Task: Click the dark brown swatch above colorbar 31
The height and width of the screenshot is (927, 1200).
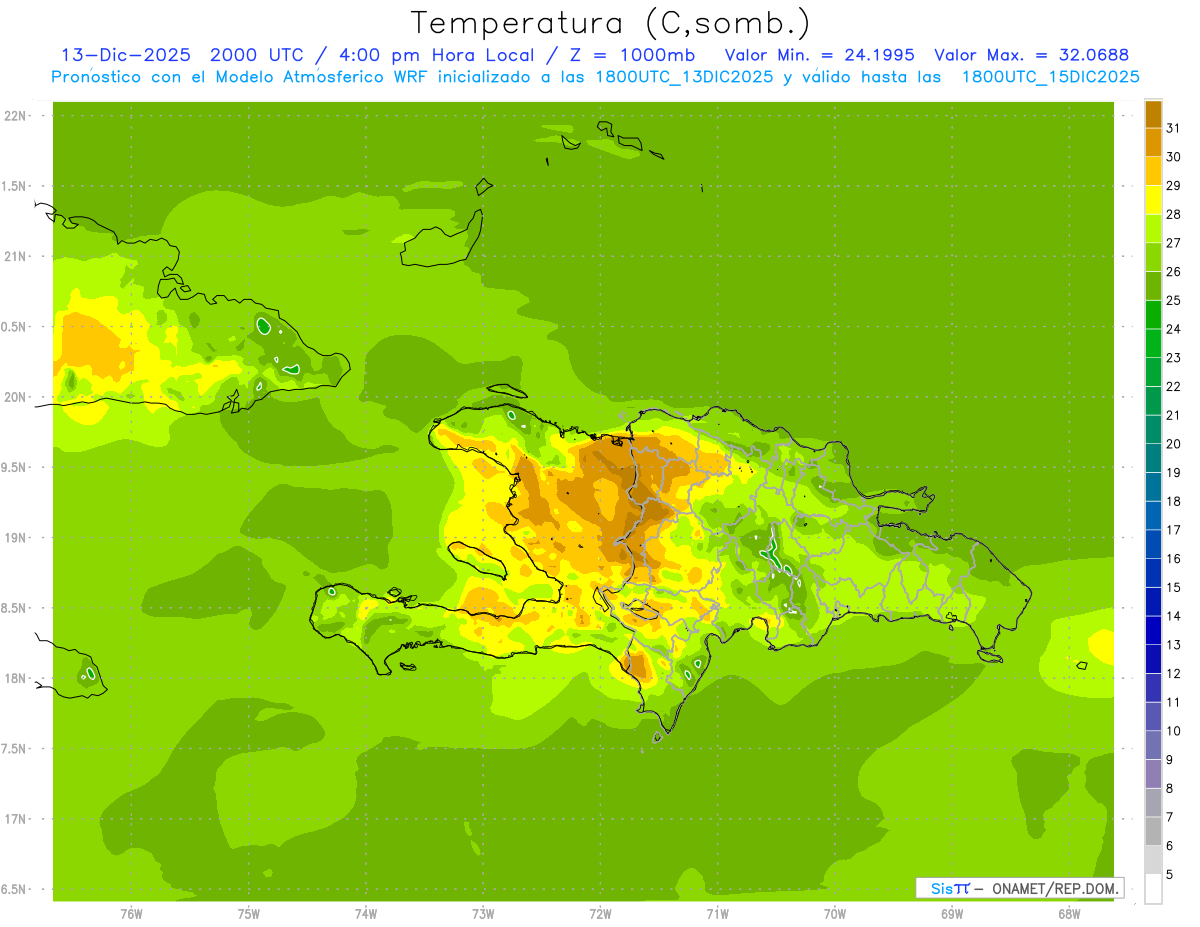Action: [x=1154, y=114]
